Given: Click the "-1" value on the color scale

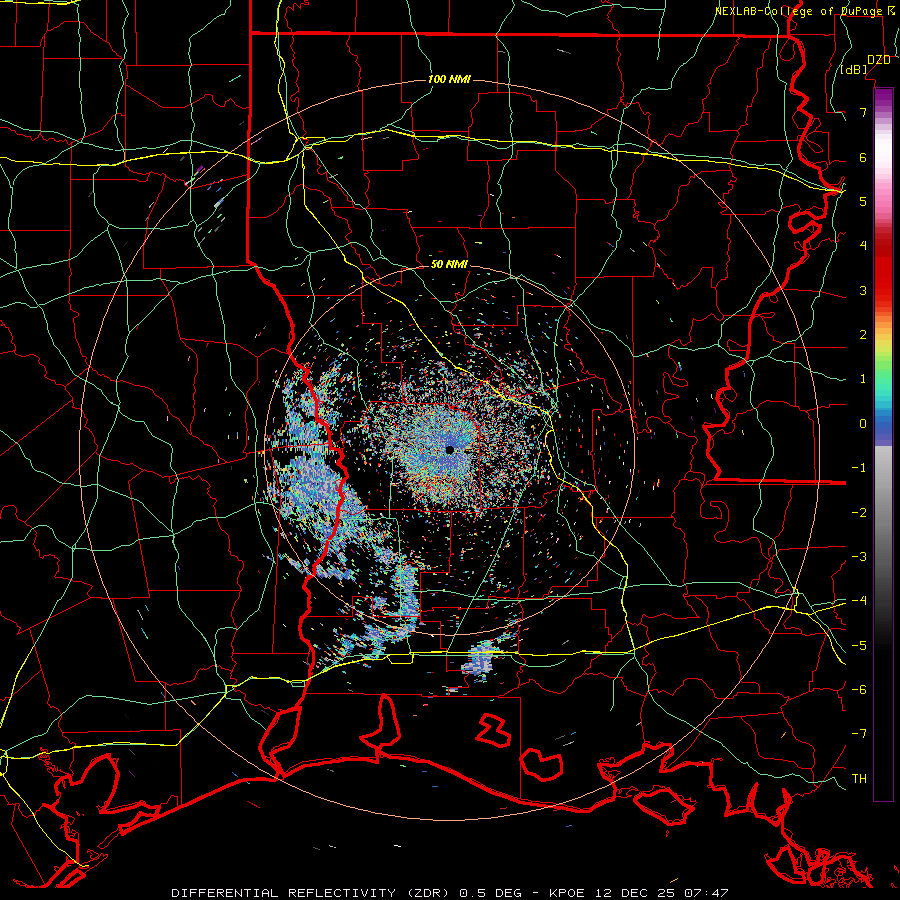Looking at the screenshot, I should click(x=859, y=468).
